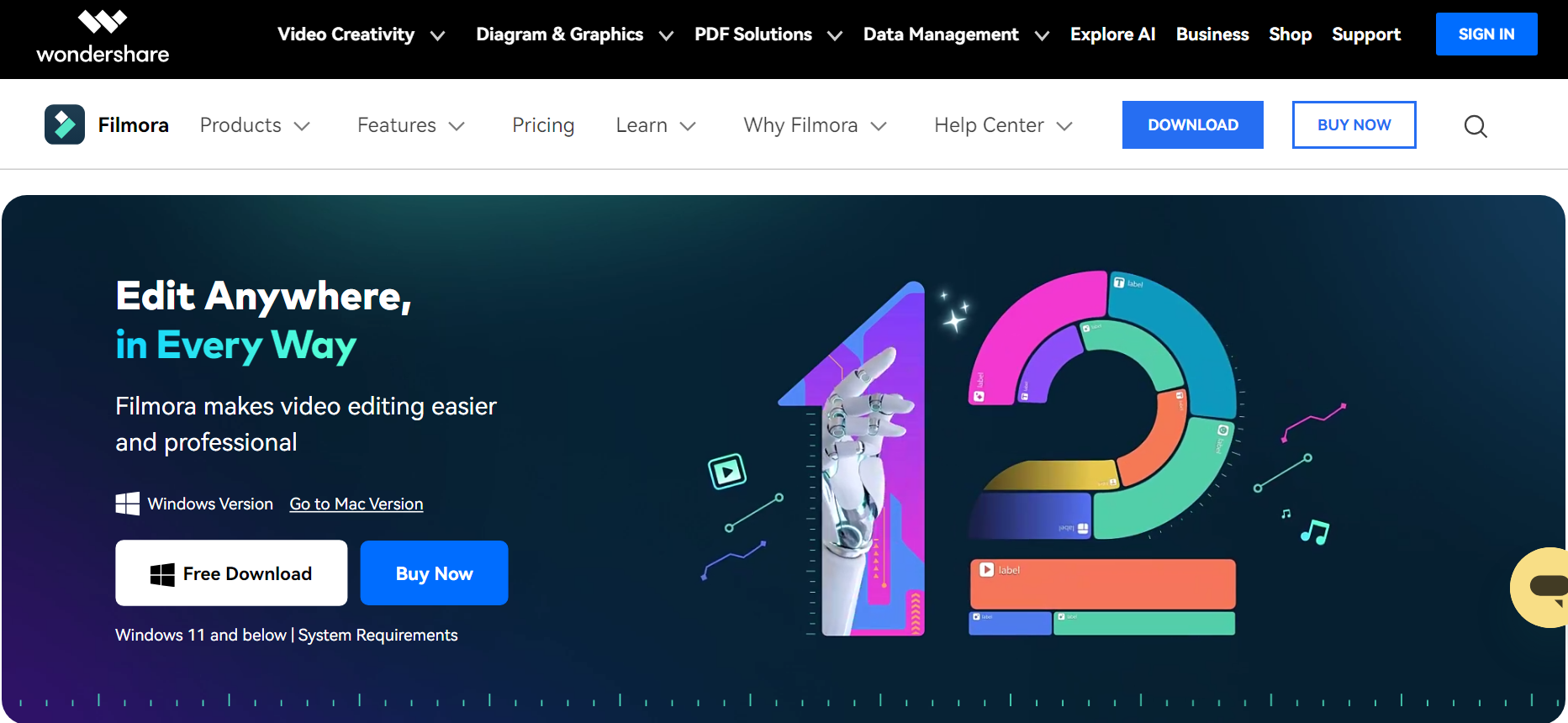Click the Windows logo beside Windows Version

click(127, 504)
